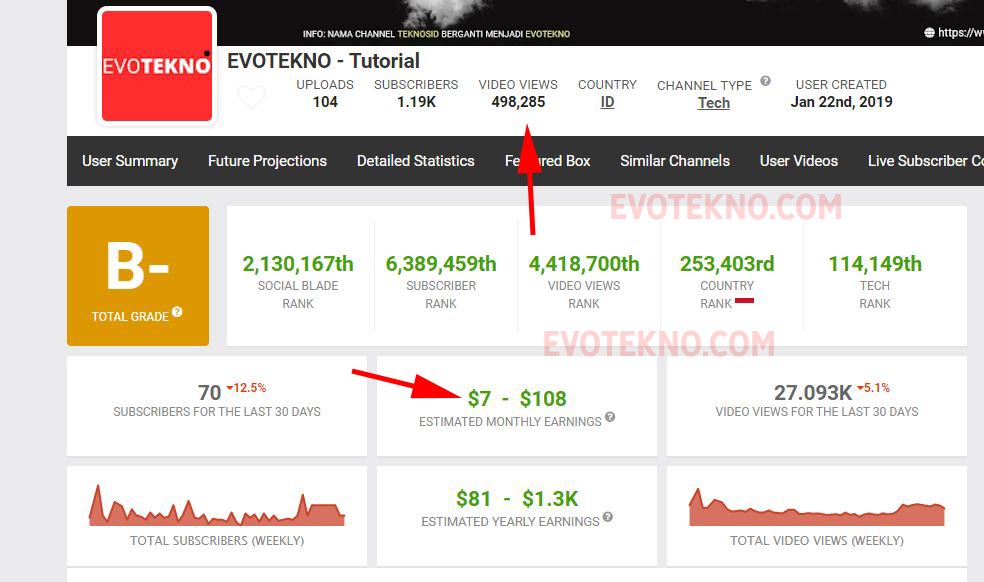Viewport: 984px width, 582px height.
Task: Go to Similar Channels tab
Action: (675, 161)
